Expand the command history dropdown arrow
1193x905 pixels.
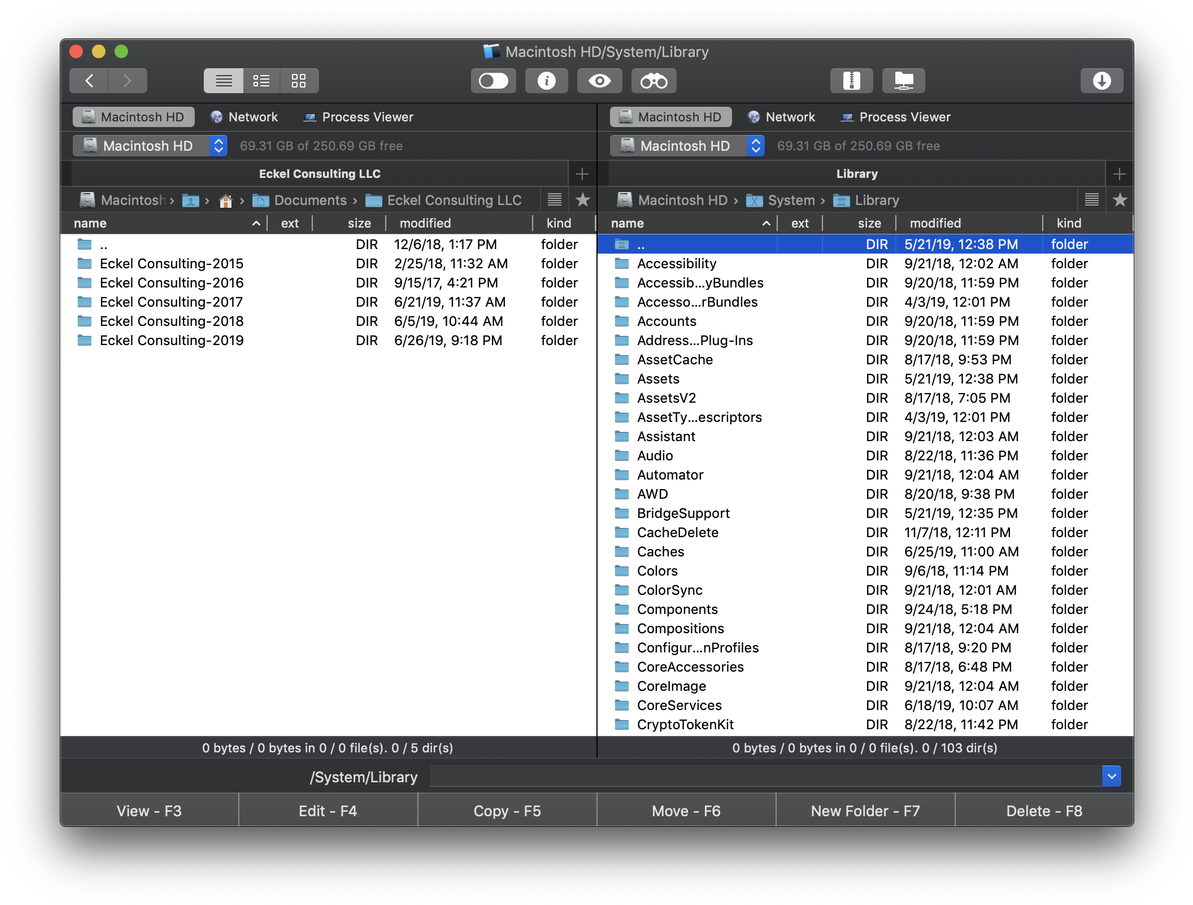(x=1112, y=776)
